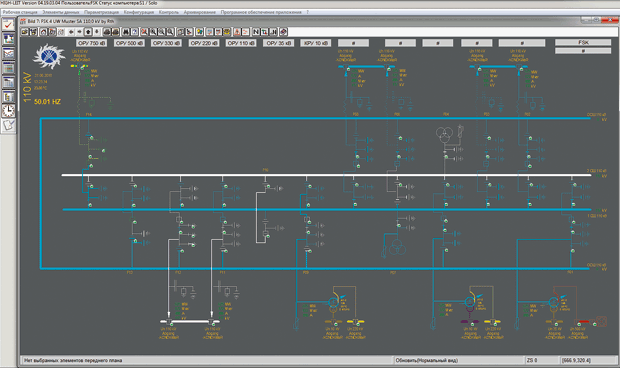The width and height of the screenshot is (620, 368).
Task: Click the red X toolbar icon
Action: 144,32
